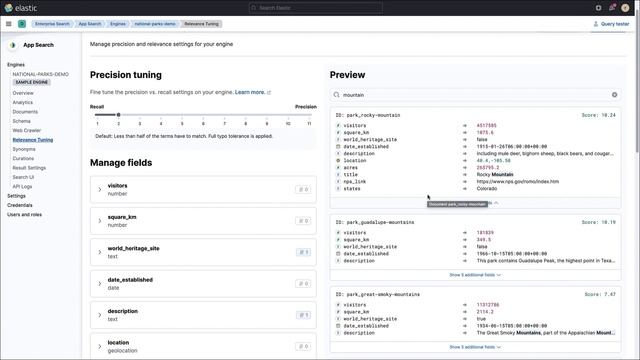Expand the square_km field settings
The width and height of the screenshot is (640, 360).
coord(100,221)
